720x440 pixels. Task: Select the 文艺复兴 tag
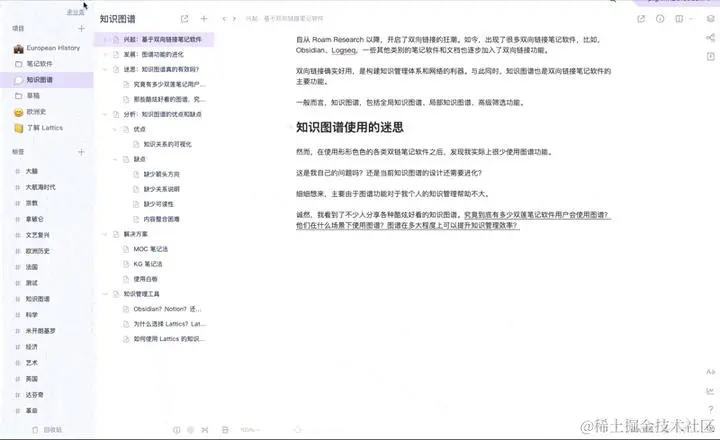pos(38,235)
